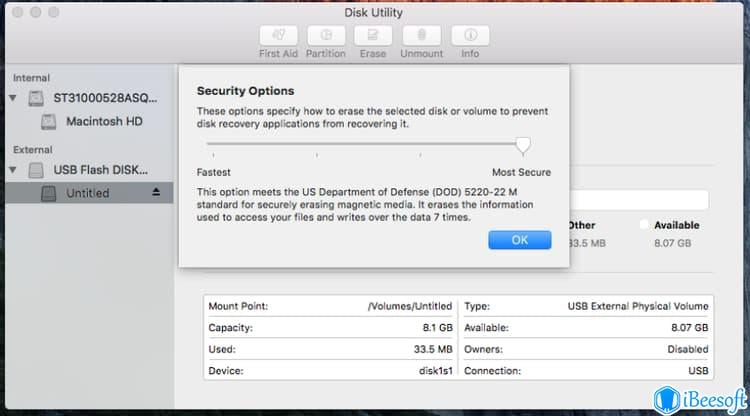Eject the Untitled volume
The image size is (750, 416).
[x=156, y=192]
